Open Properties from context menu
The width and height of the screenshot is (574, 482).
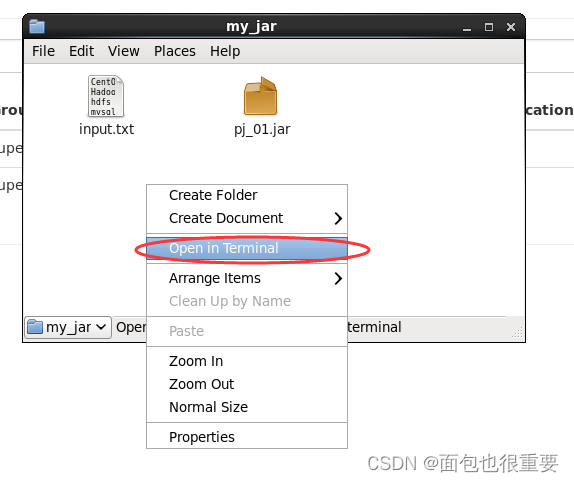coord(247,437)
